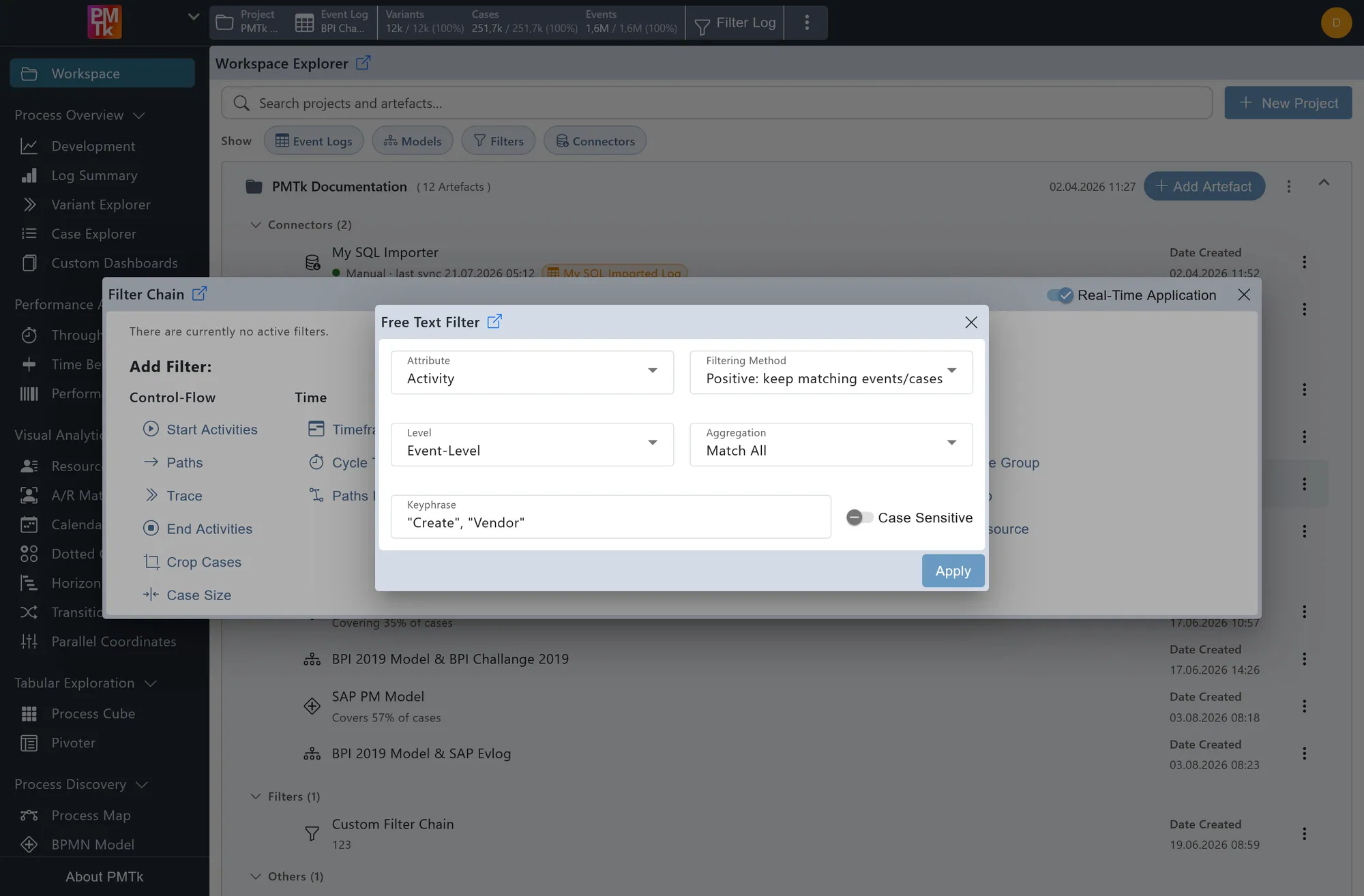Select Crop Cases filter

coord(192,562)
